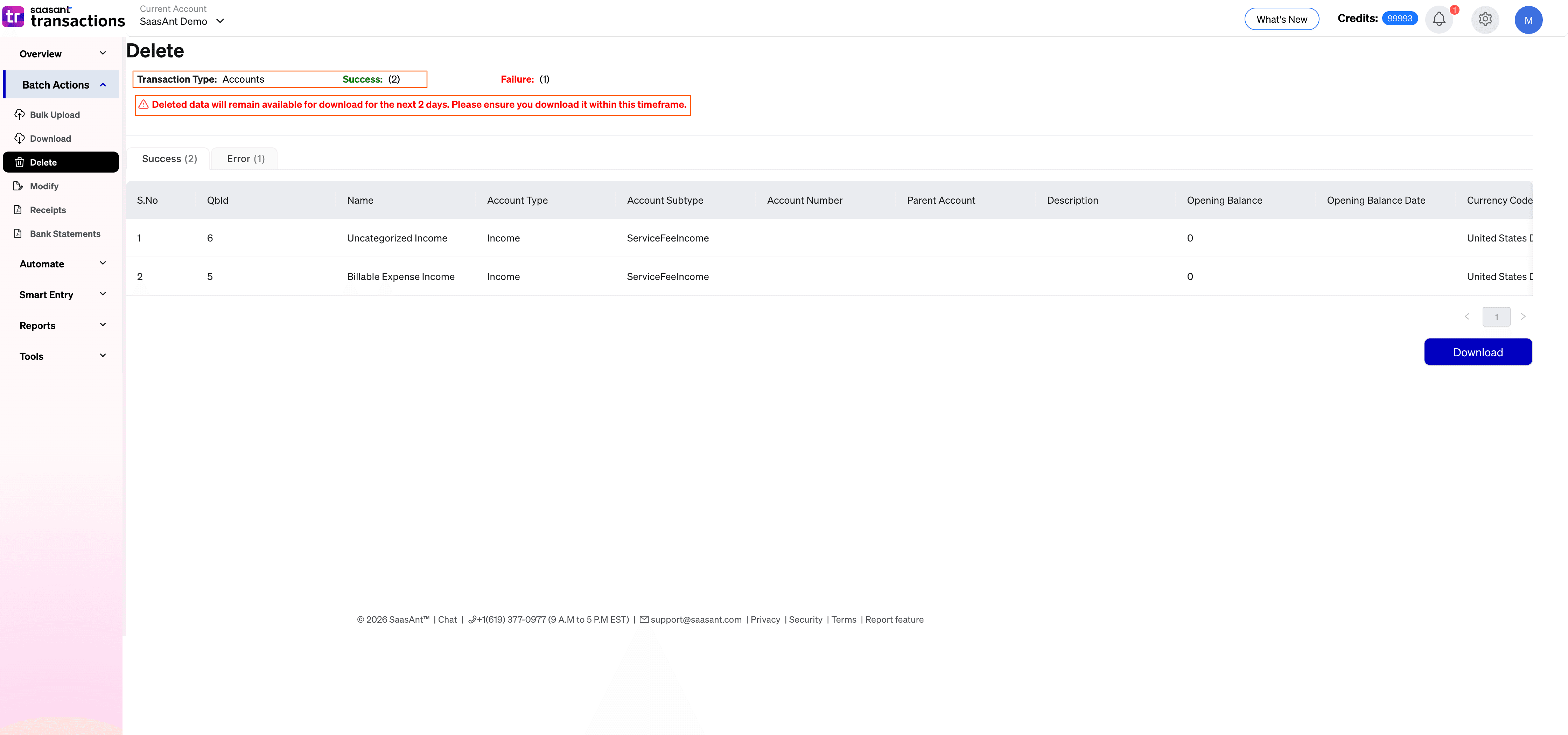The height and width of the screenshot is (735, 1568).
Task: Click the support@saasant.com email link
Action: tap(696, 619)
